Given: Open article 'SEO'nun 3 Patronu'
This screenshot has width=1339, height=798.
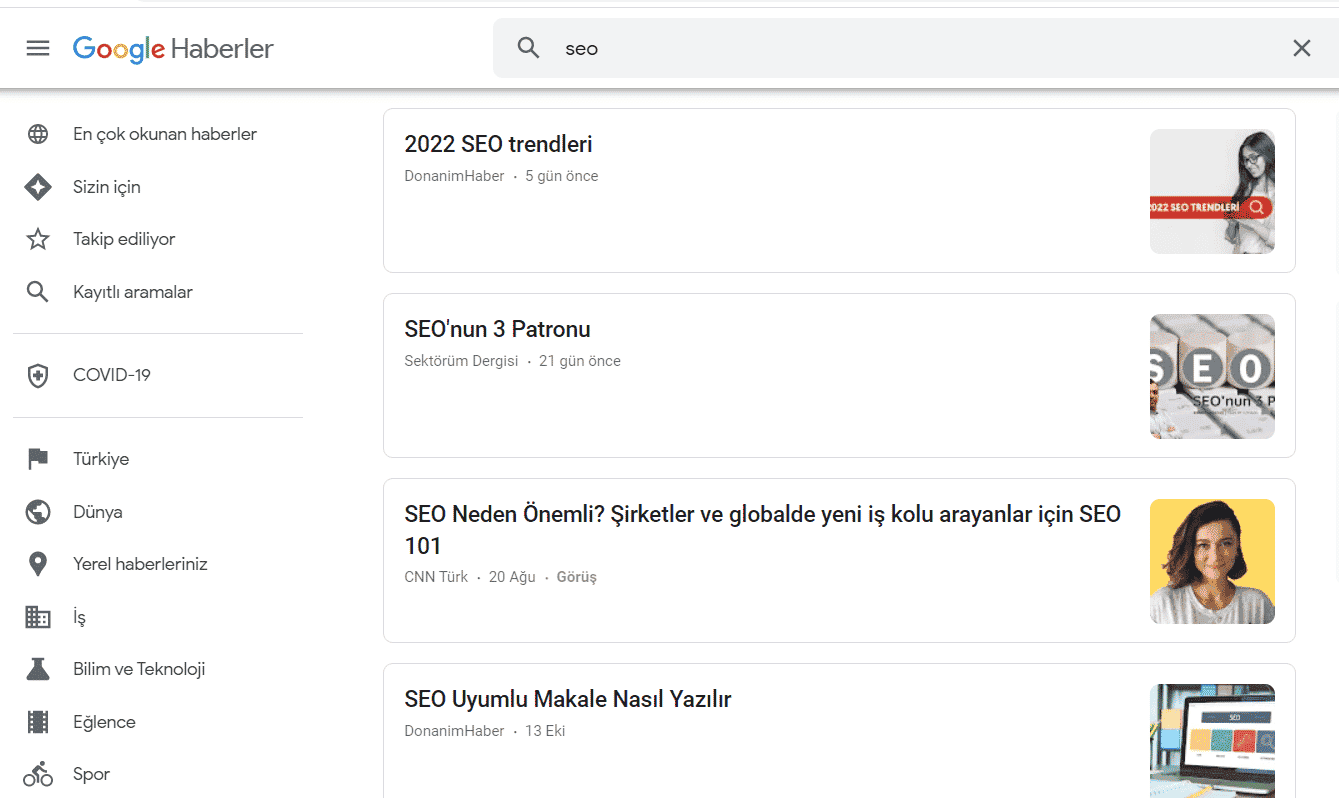Looking at the screenshot, I should (497, 329).
